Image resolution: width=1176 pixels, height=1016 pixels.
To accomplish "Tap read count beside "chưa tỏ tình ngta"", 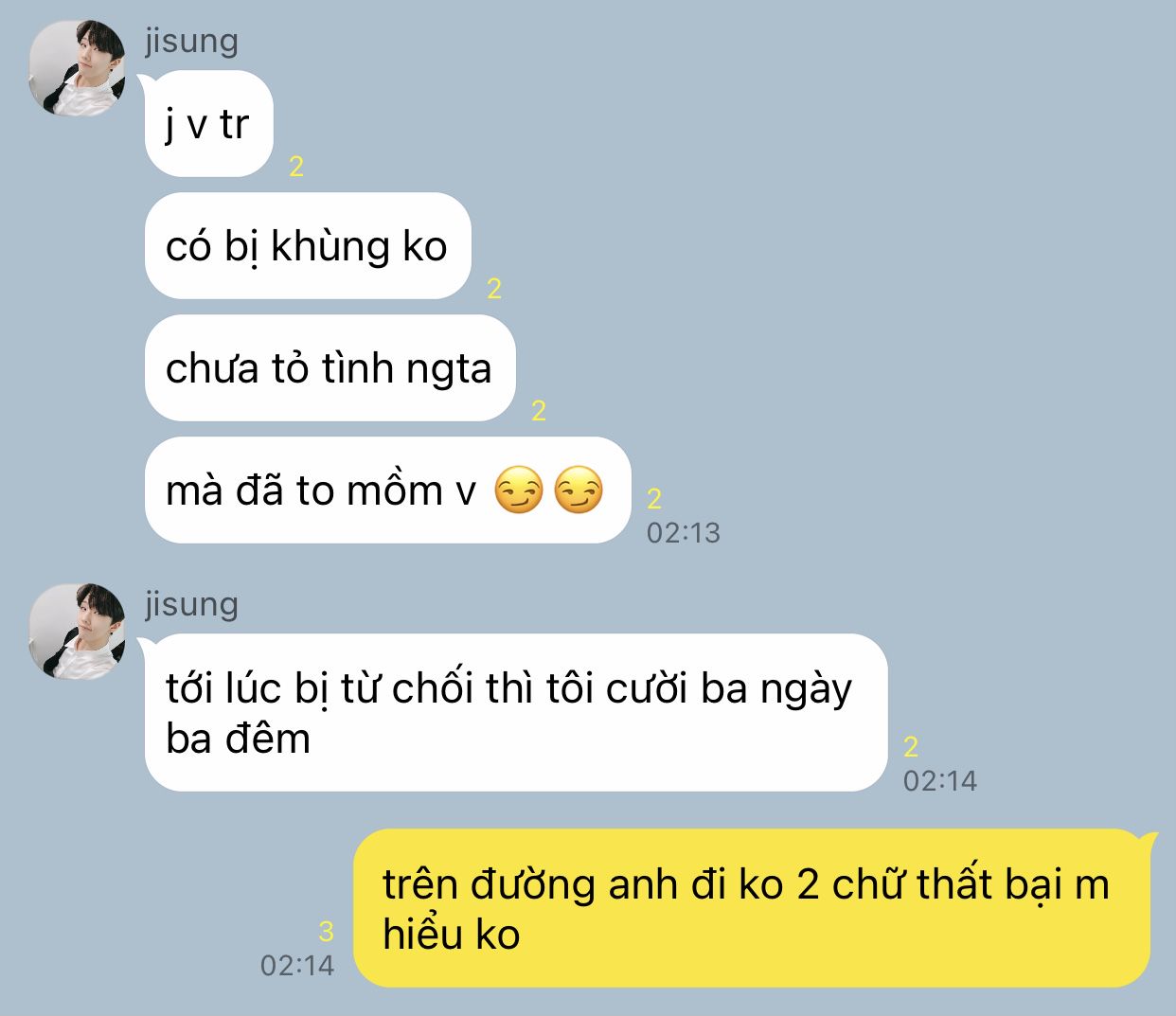I will click(x=539, y=411).
